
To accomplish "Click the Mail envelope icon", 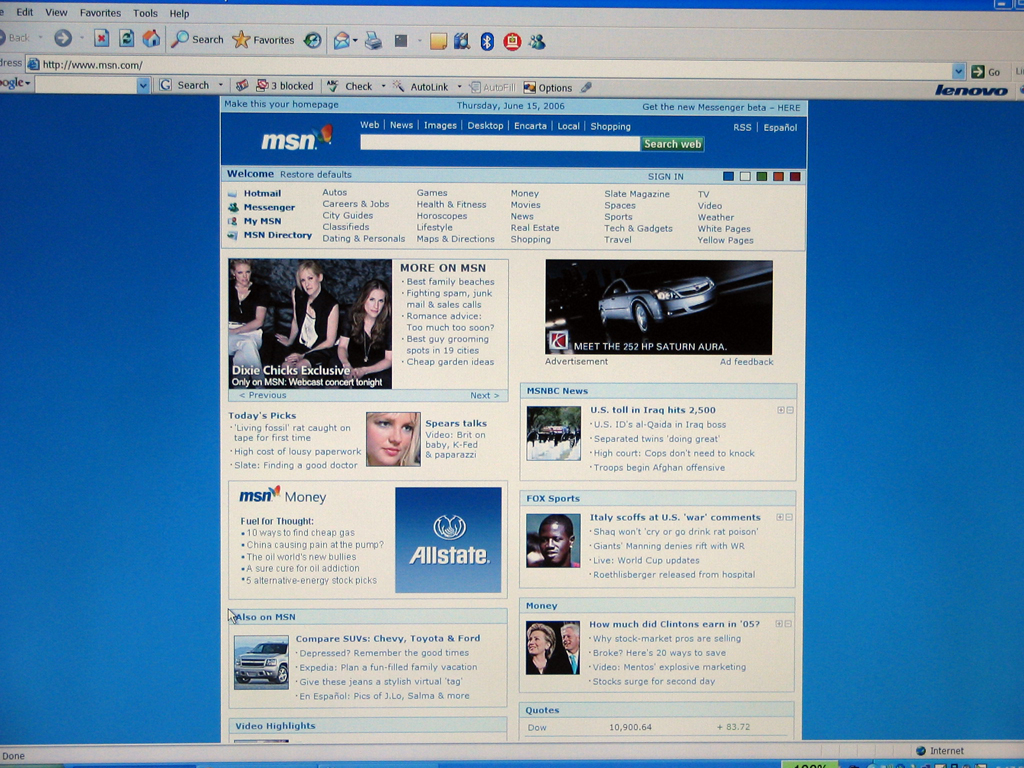I will tap(342, 41).
